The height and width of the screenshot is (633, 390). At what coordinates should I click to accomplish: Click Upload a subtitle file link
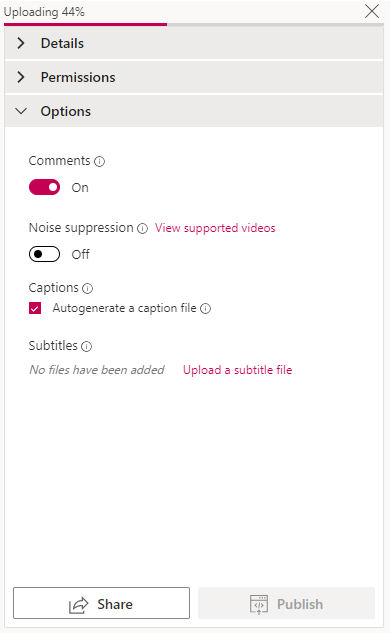pyautogui.click(x=237, y=370)
